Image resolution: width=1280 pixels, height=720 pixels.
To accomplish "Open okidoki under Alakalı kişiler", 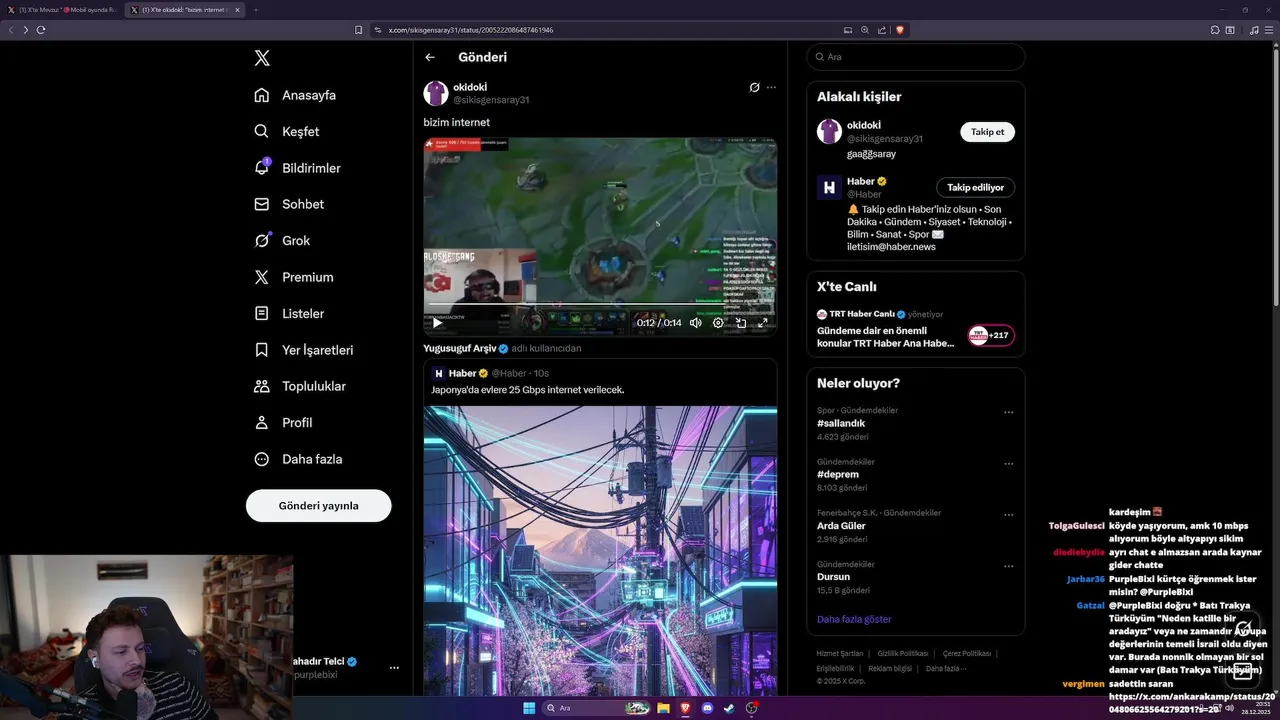I will click(864, 125).
